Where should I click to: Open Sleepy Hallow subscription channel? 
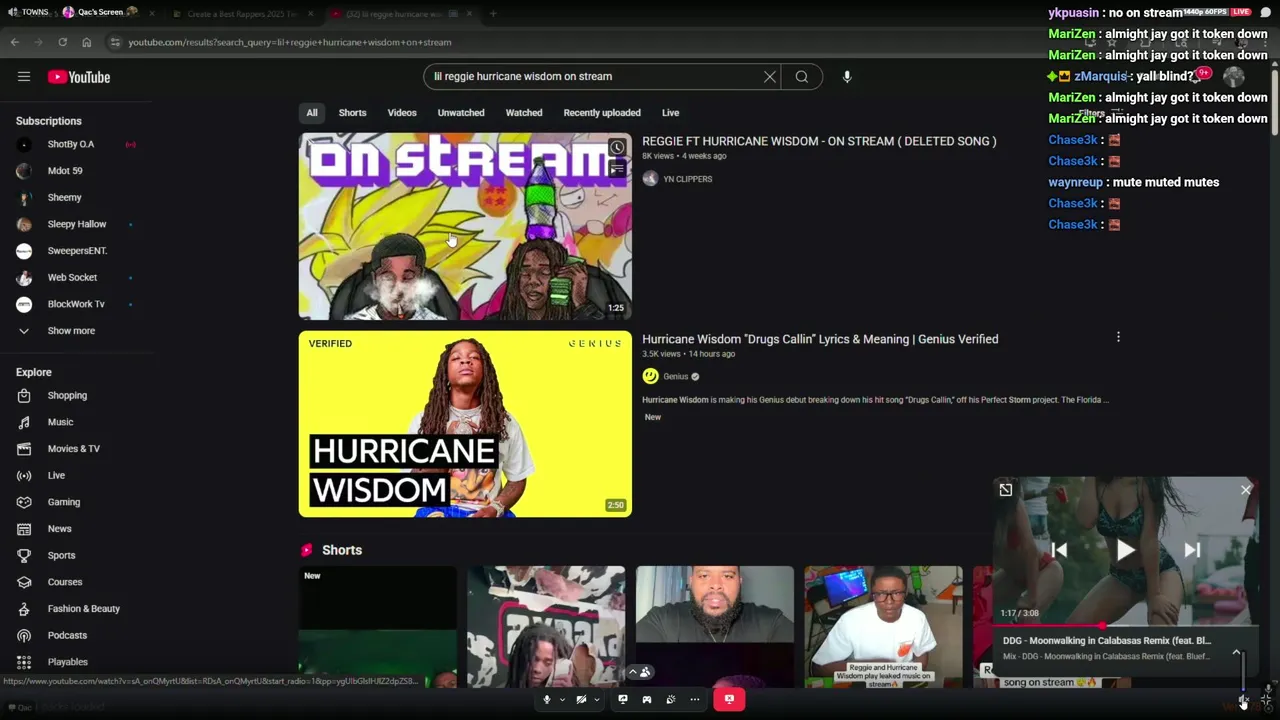coord(76,225)
